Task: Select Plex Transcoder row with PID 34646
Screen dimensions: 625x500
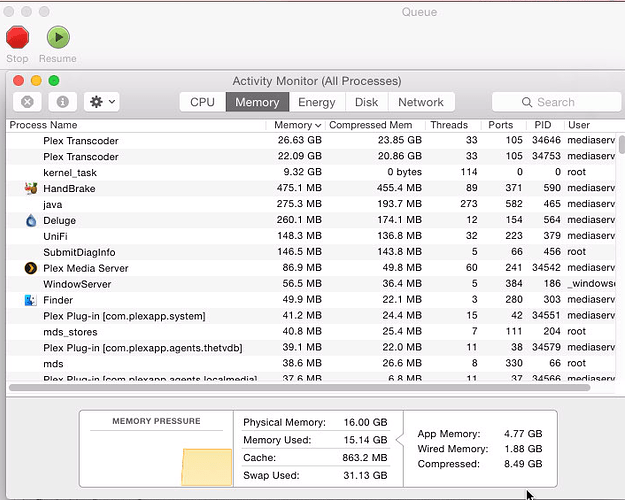Action: click(x=311, y=140)
